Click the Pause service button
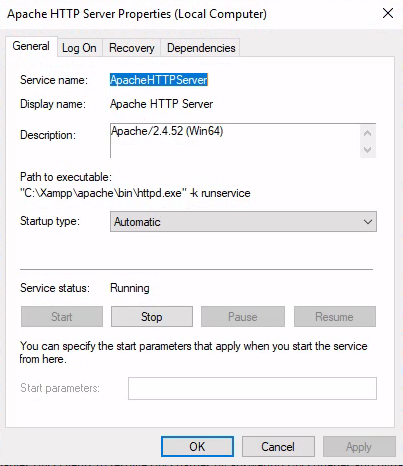Image resolution: width=403 pixels, height=466 pixels. click(x=243, y=317)
